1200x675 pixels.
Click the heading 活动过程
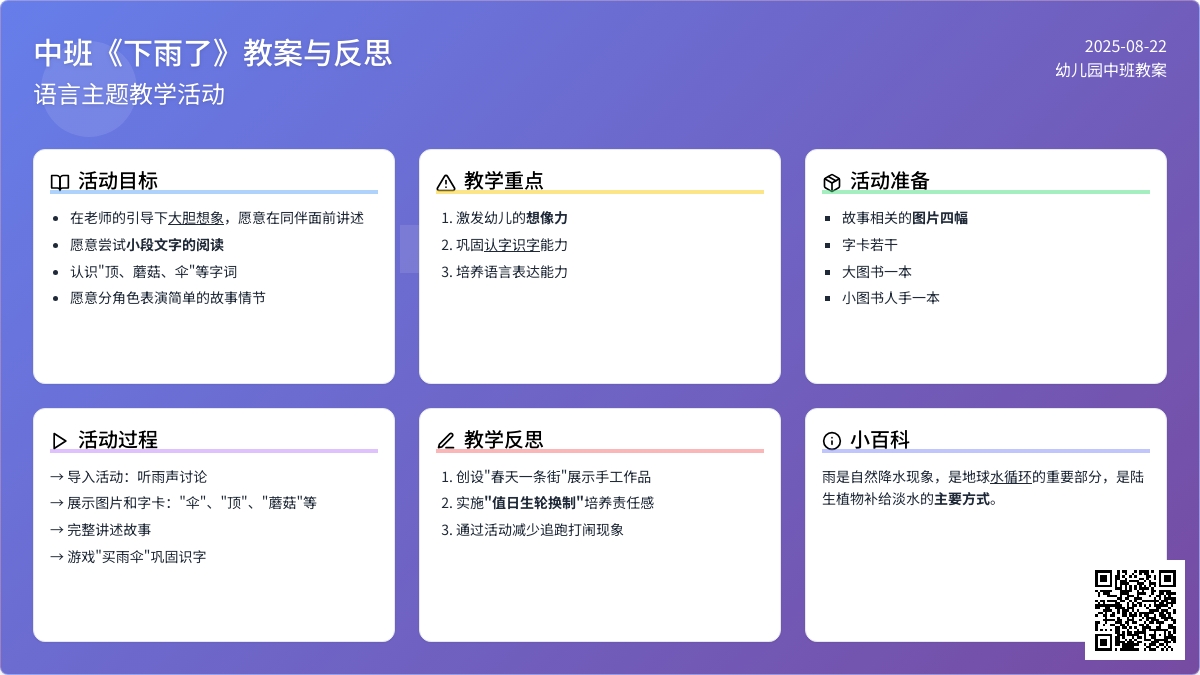tap(118, 440)
